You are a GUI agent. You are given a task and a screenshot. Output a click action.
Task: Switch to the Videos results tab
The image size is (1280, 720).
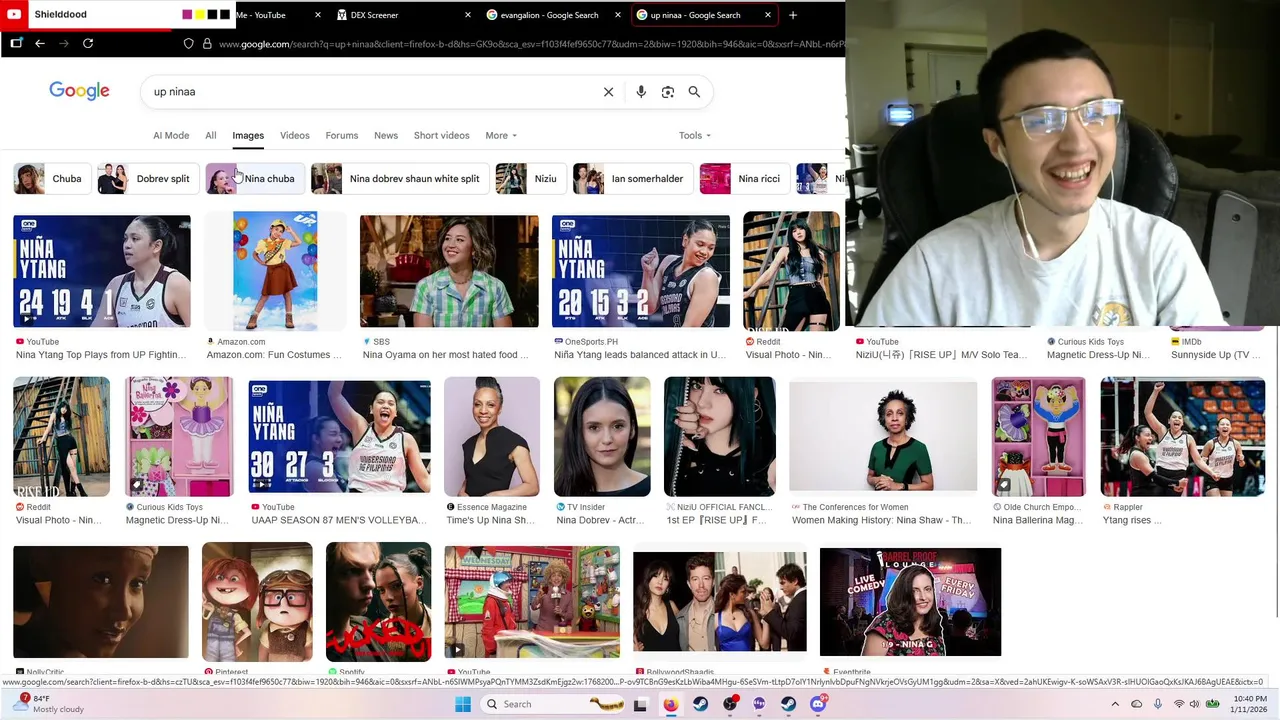294,135
